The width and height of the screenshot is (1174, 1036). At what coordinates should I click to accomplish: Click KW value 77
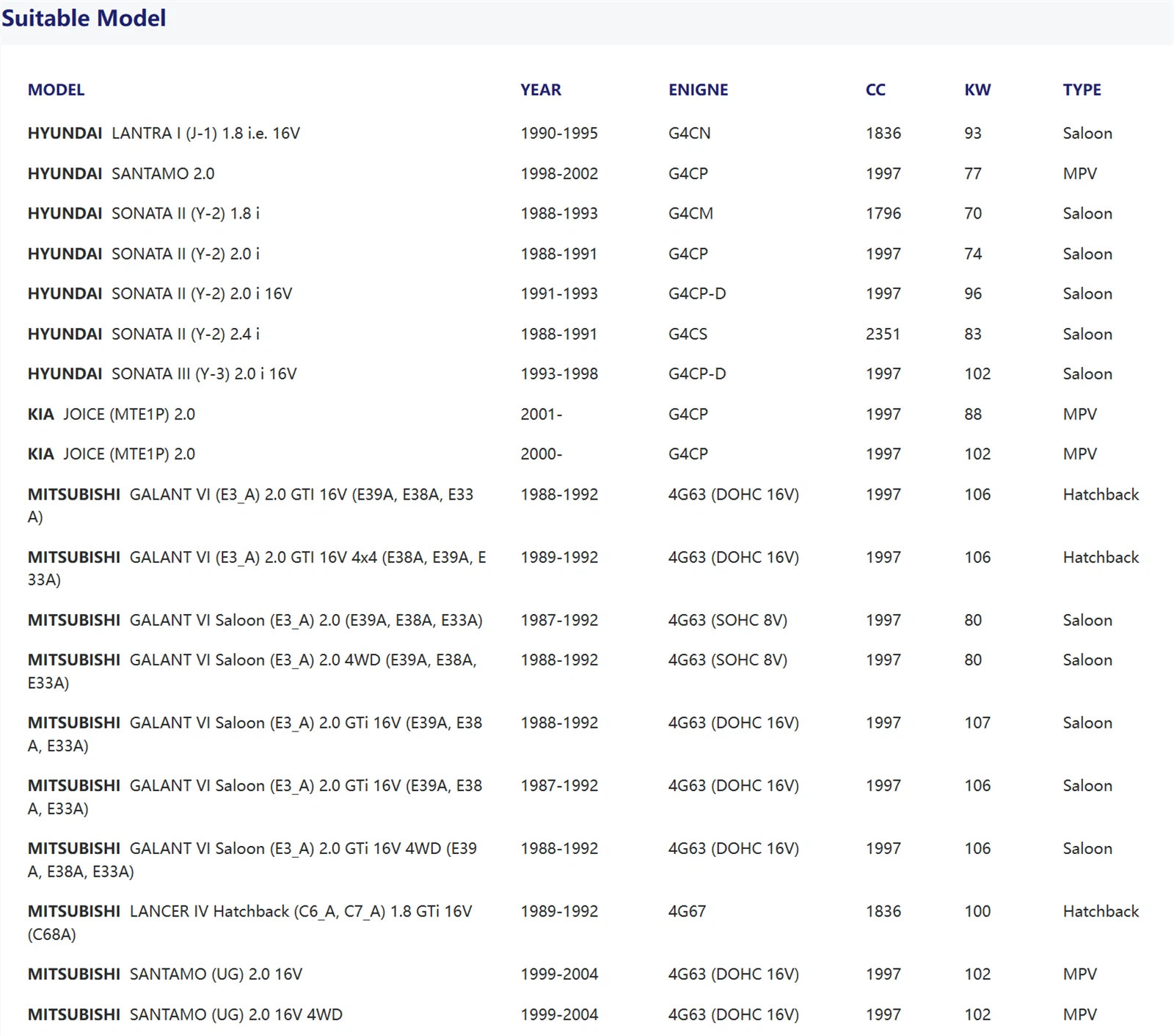coord(973,173)
